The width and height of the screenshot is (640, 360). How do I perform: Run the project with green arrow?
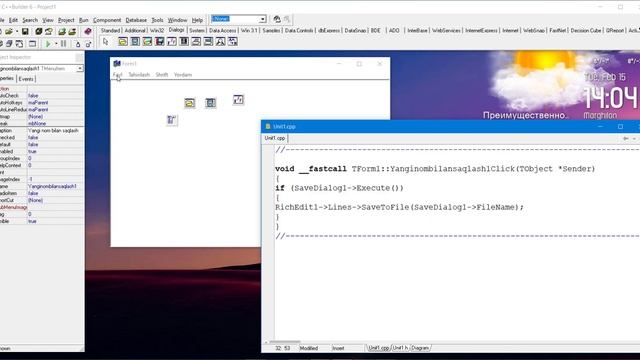coord(48,44)
